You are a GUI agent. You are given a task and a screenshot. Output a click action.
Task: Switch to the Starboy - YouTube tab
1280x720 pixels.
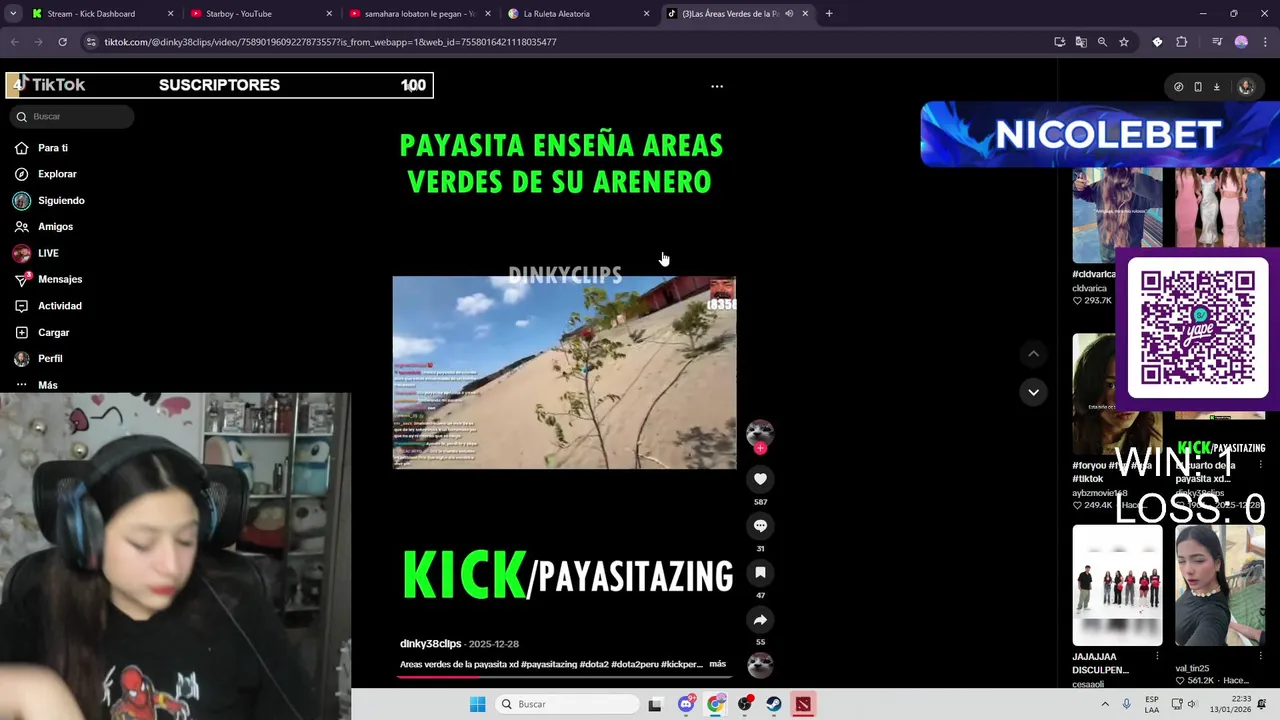262,14
